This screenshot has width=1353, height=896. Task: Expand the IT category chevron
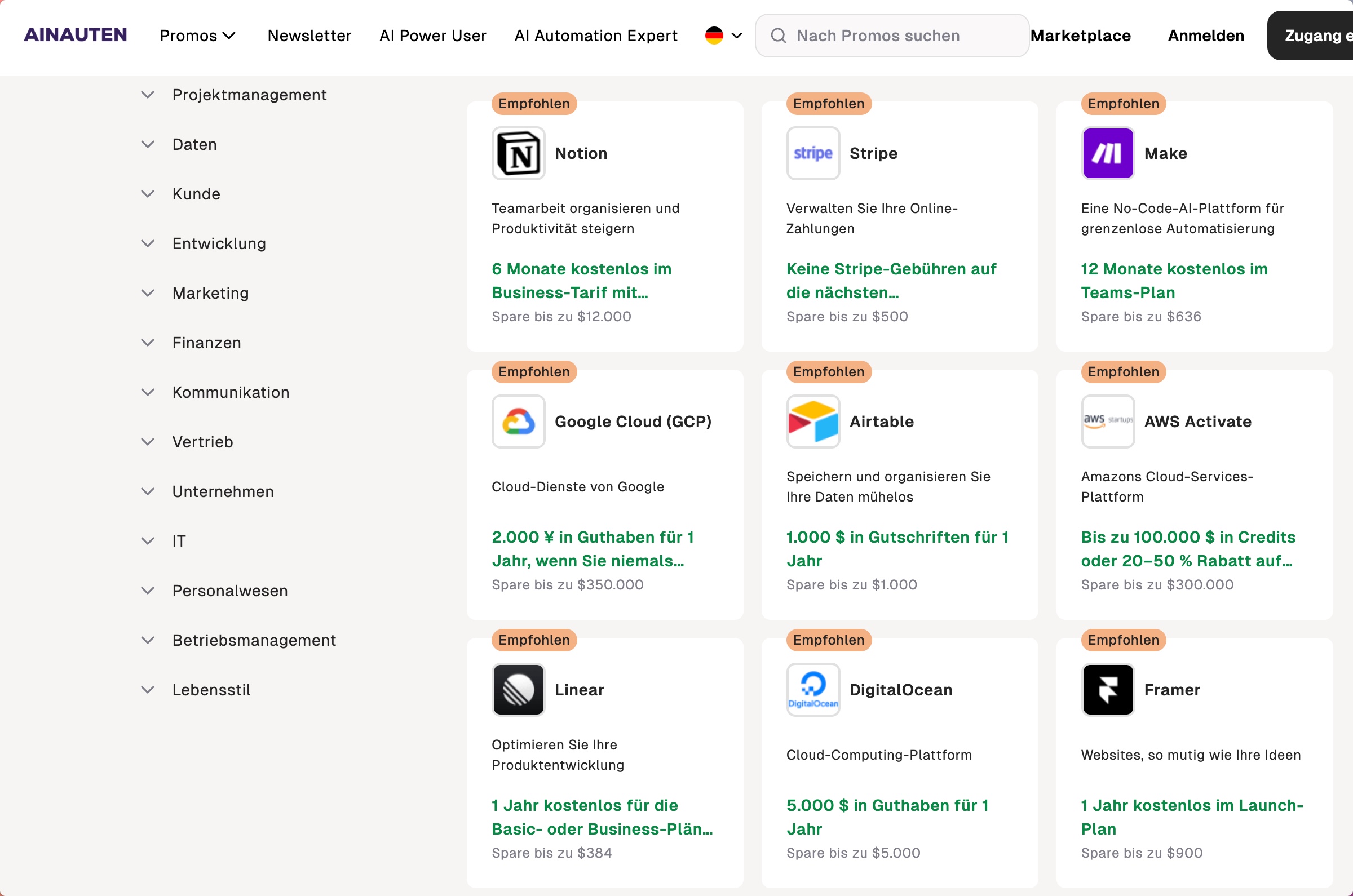148,541
